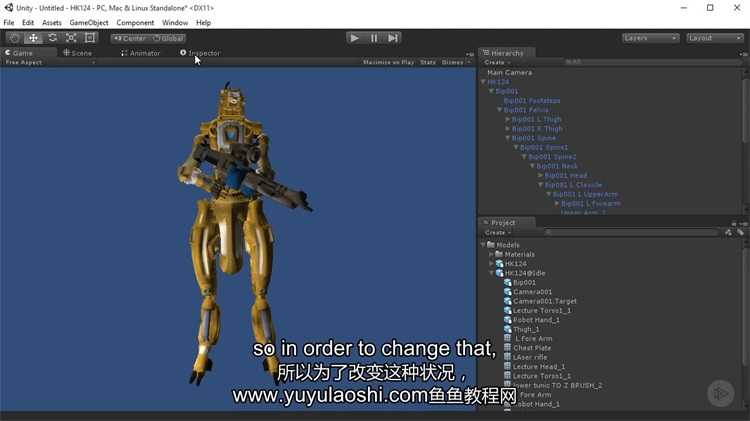Select the HK124 model prefab icon
This screenshot has height=421, width=750.
[499, 264]
